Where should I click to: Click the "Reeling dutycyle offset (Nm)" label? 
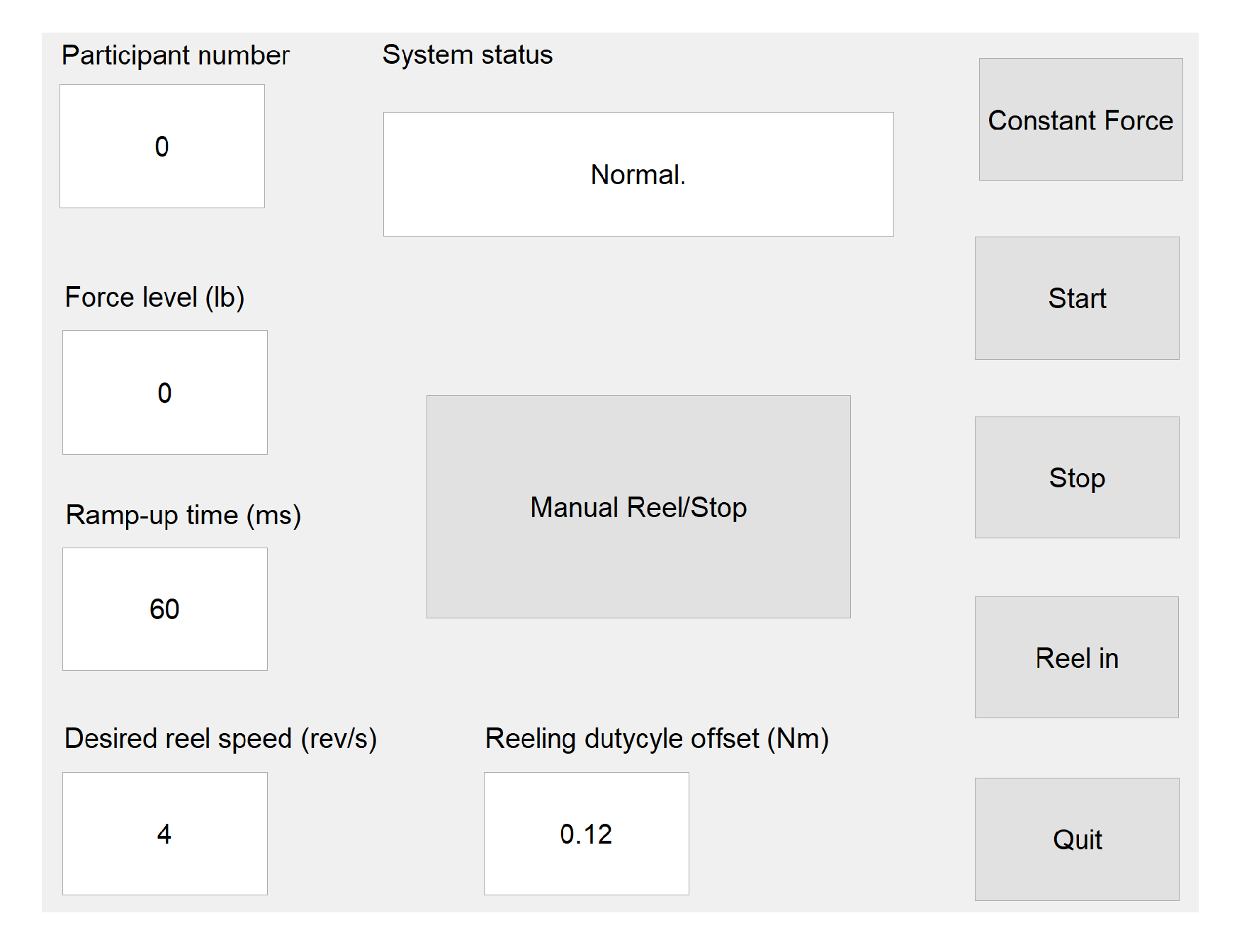[x=656, y=739]
